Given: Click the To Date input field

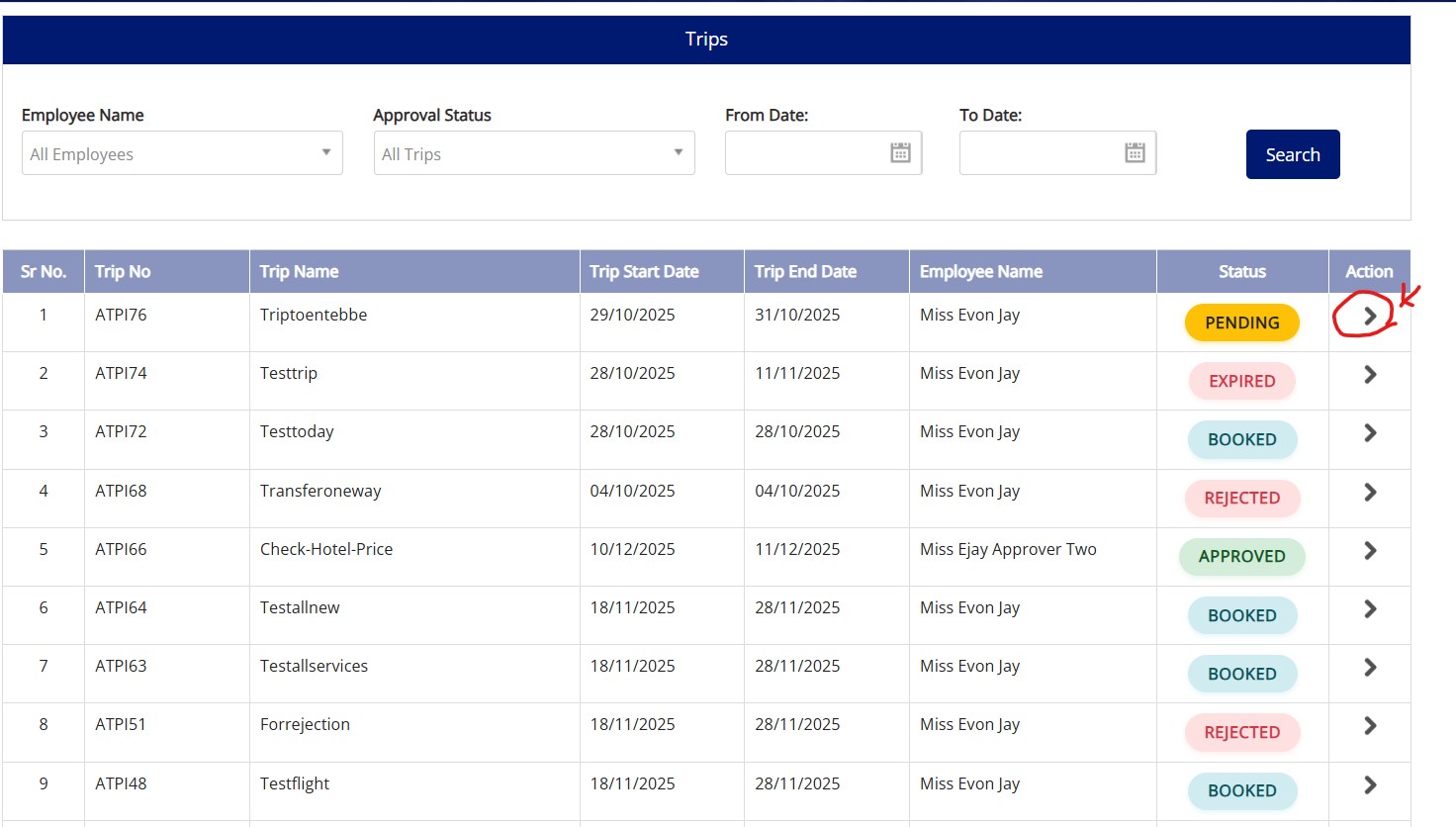Looking at the screenshot, I should coord(1040,153).
